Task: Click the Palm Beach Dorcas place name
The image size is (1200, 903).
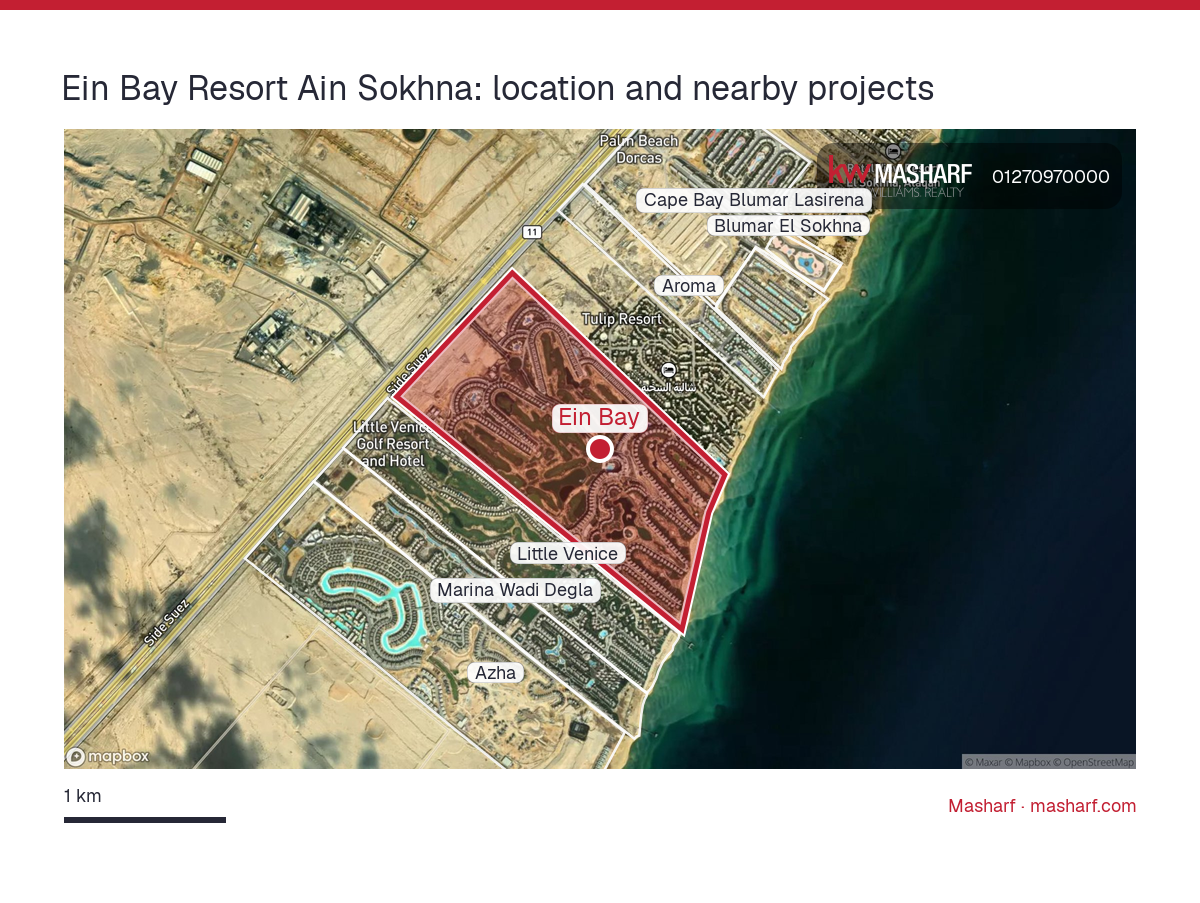Action: click(639, 149)
